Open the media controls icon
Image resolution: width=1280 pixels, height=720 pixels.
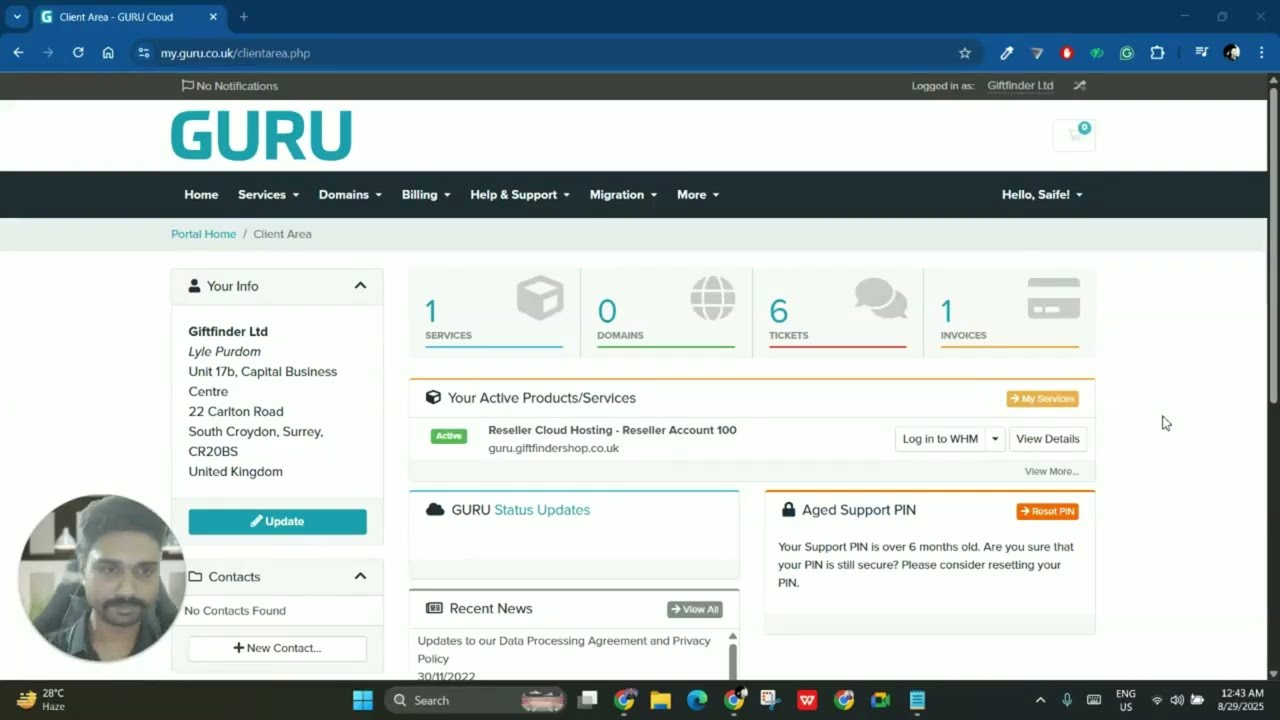coord(1202,53)
